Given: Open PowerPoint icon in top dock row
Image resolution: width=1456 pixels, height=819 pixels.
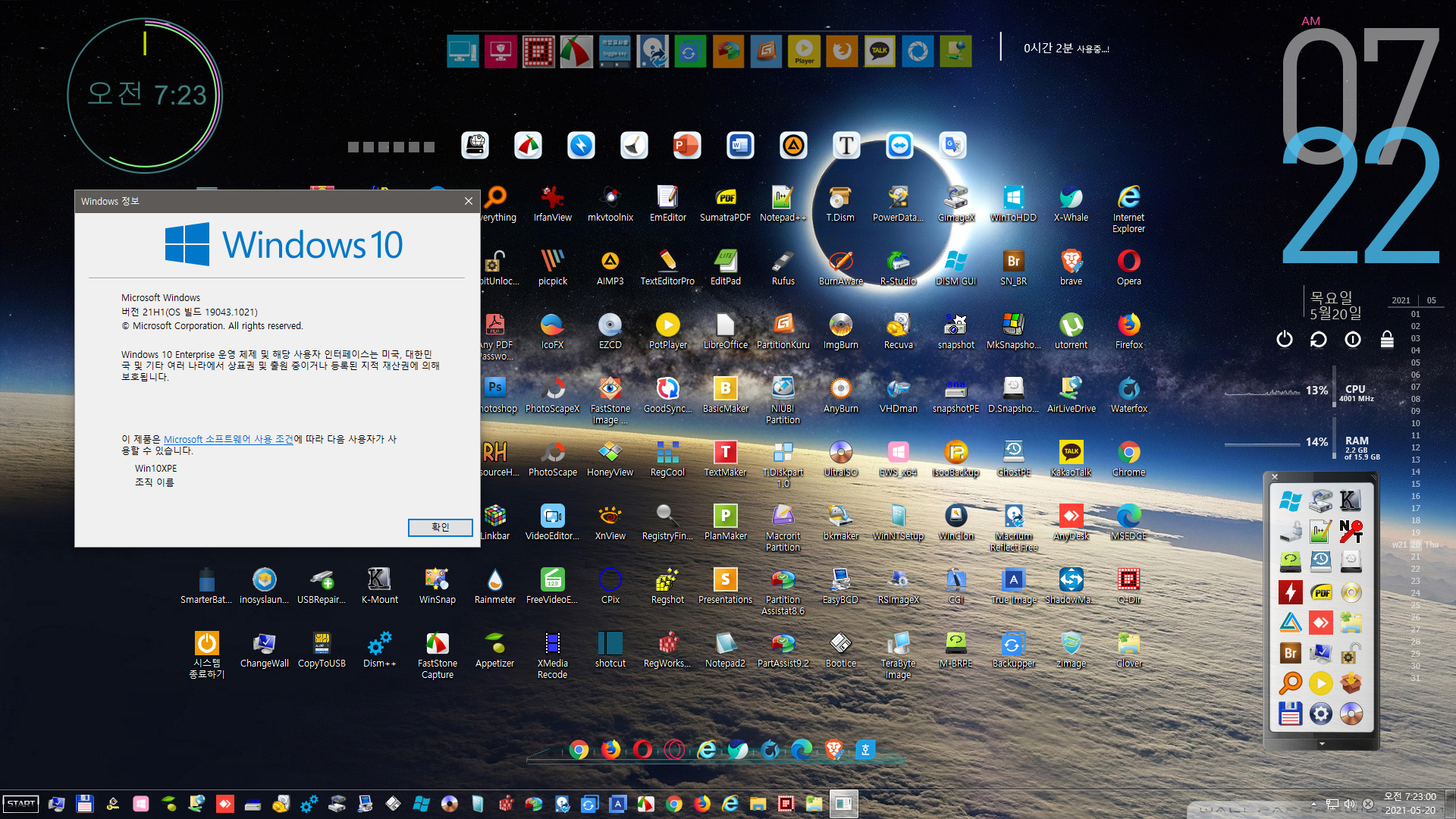Looking at the screenshot, I should [x=687, y=145].
